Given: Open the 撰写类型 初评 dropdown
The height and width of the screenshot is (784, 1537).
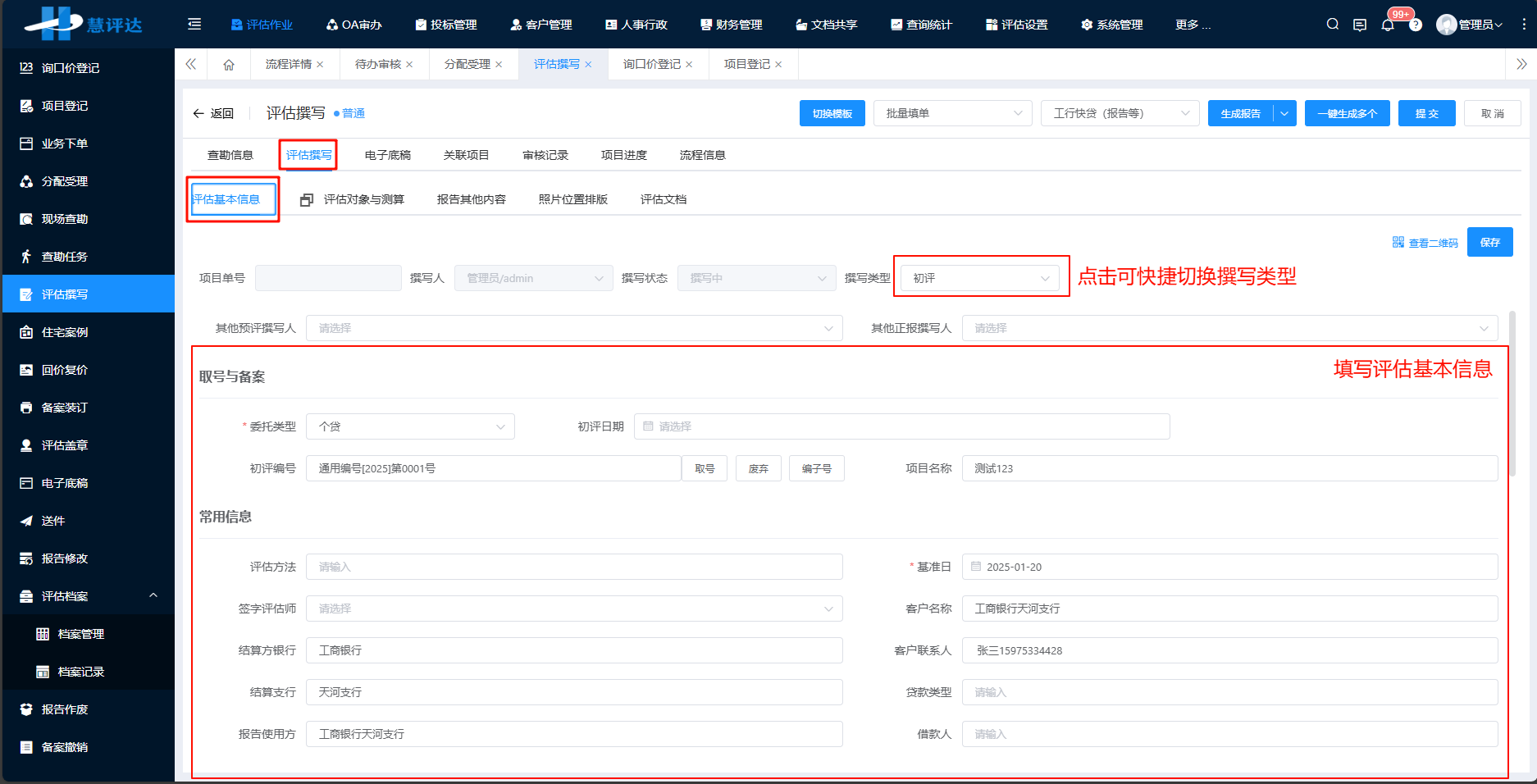Looking at the screenshot, I should [x=980, y=278].
